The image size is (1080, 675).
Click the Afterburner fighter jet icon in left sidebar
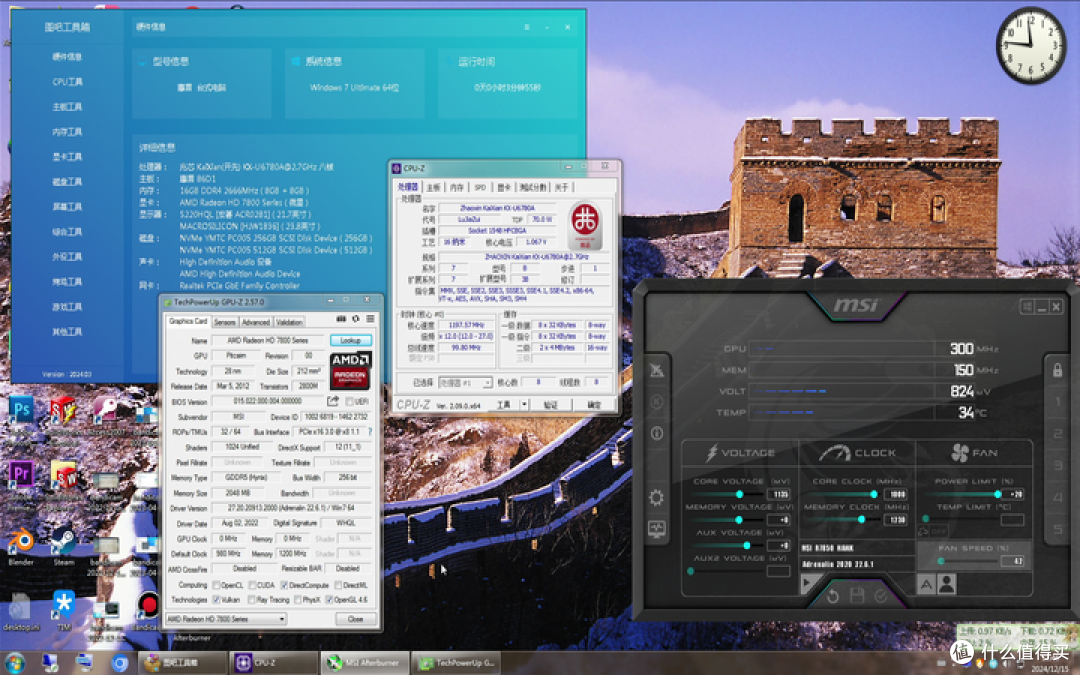(656, 371)
